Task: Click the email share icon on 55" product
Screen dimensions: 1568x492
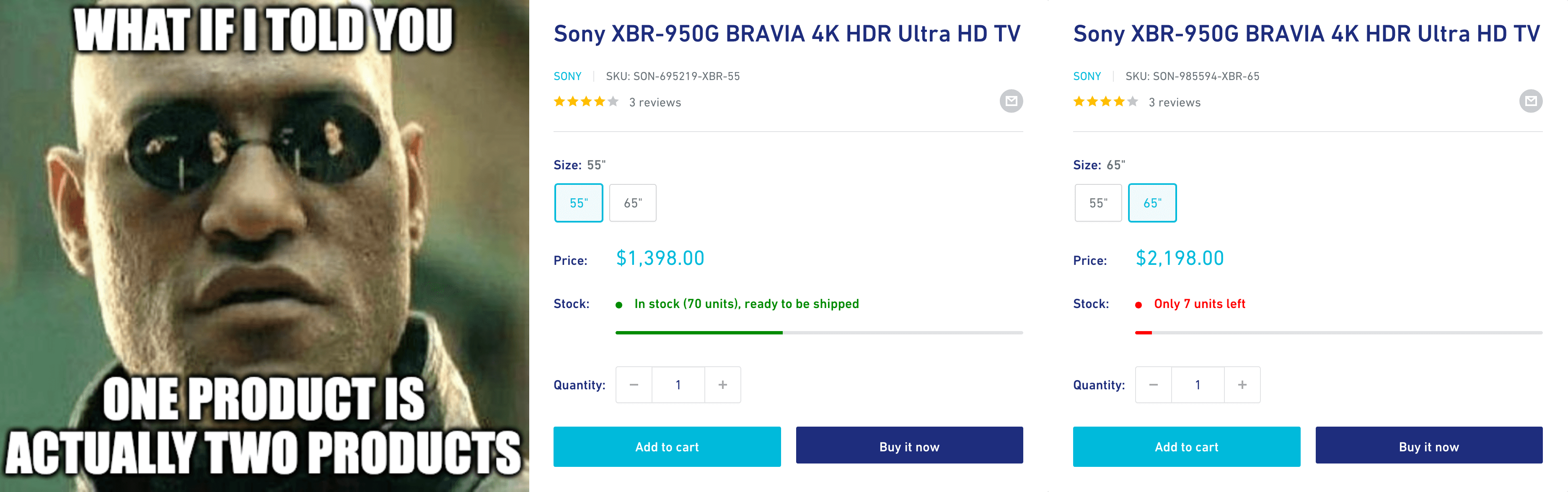Action: [x=1010, y=101]
